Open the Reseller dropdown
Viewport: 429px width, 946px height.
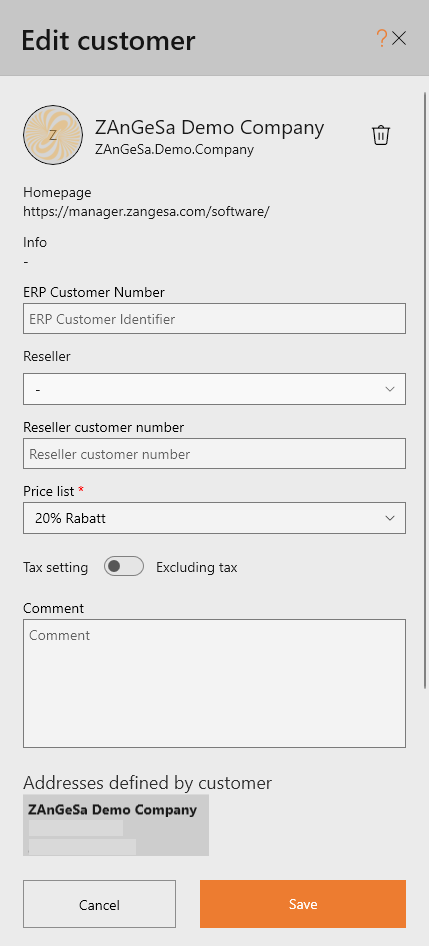[214, 389]
